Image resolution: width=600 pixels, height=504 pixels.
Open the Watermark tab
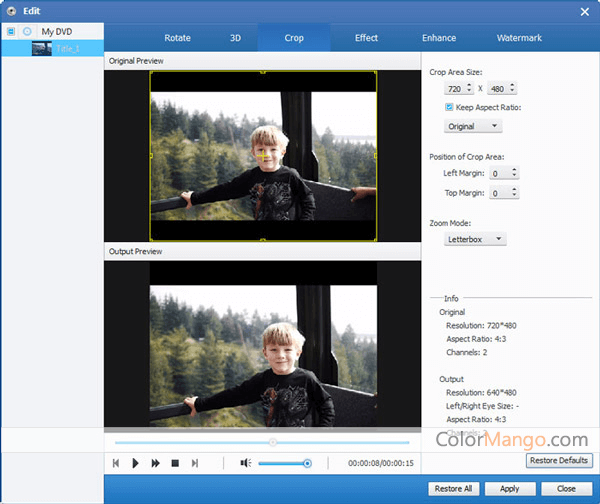pyautogui.click(x=519, y=38)
